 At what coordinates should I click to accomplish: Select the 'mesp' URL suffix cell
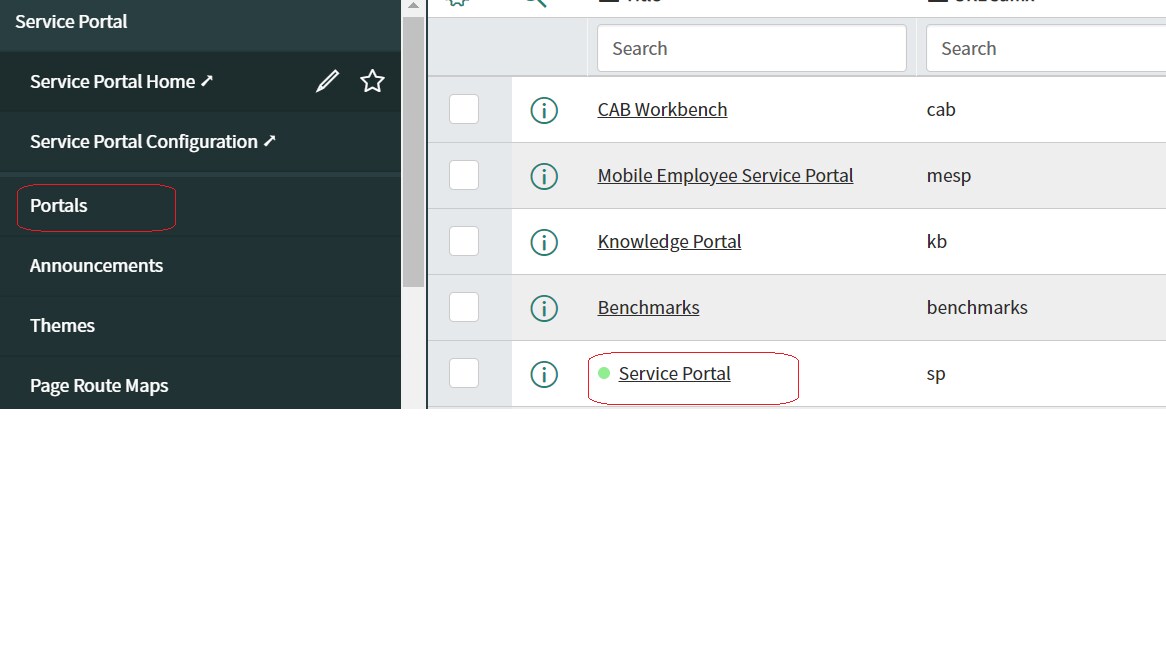coord(949,176)
